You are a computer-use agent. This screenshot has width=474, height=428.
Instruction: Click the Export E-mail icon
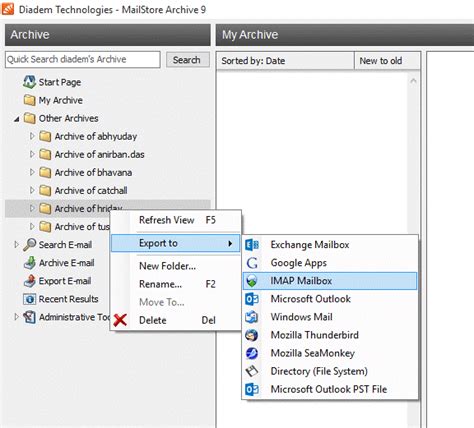coord(29,281)
